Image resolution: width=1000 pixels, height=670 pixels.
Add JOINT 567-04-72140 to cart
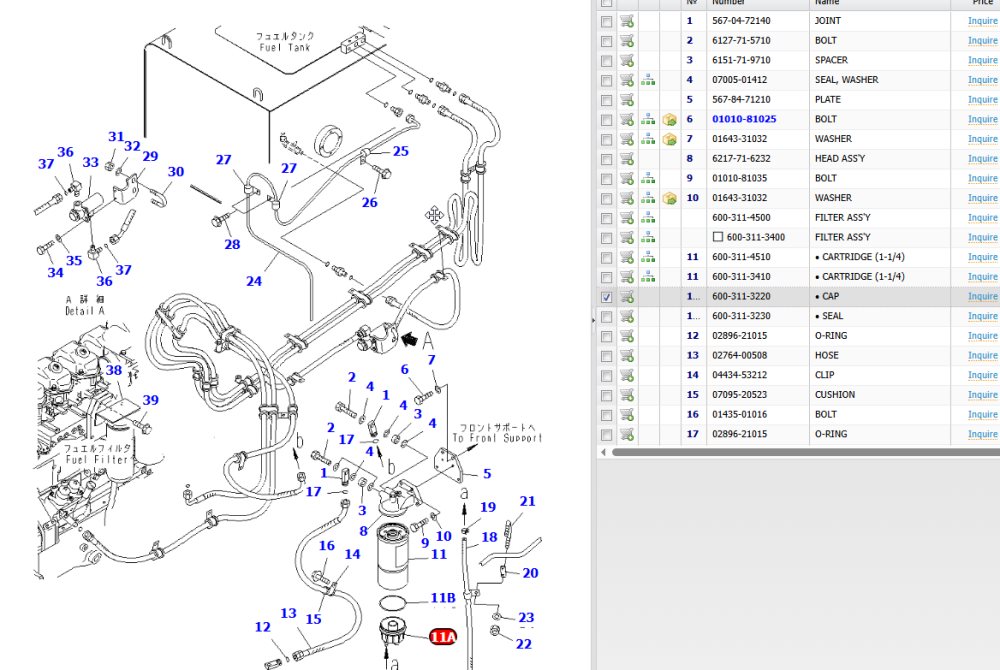[627, 21]
